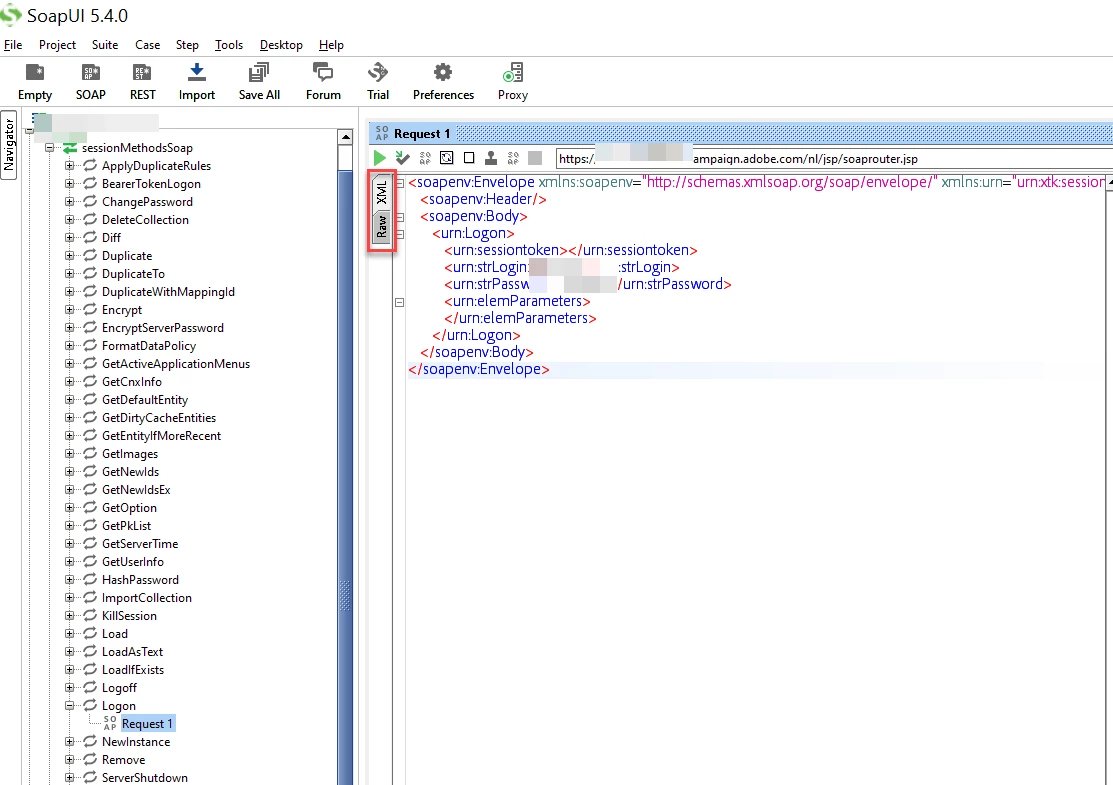Image resolution: width=1113 pixels, height=785 pixels.
Task: Fold the soapenv:Body XML element
Action: click(x=400, y=217)
